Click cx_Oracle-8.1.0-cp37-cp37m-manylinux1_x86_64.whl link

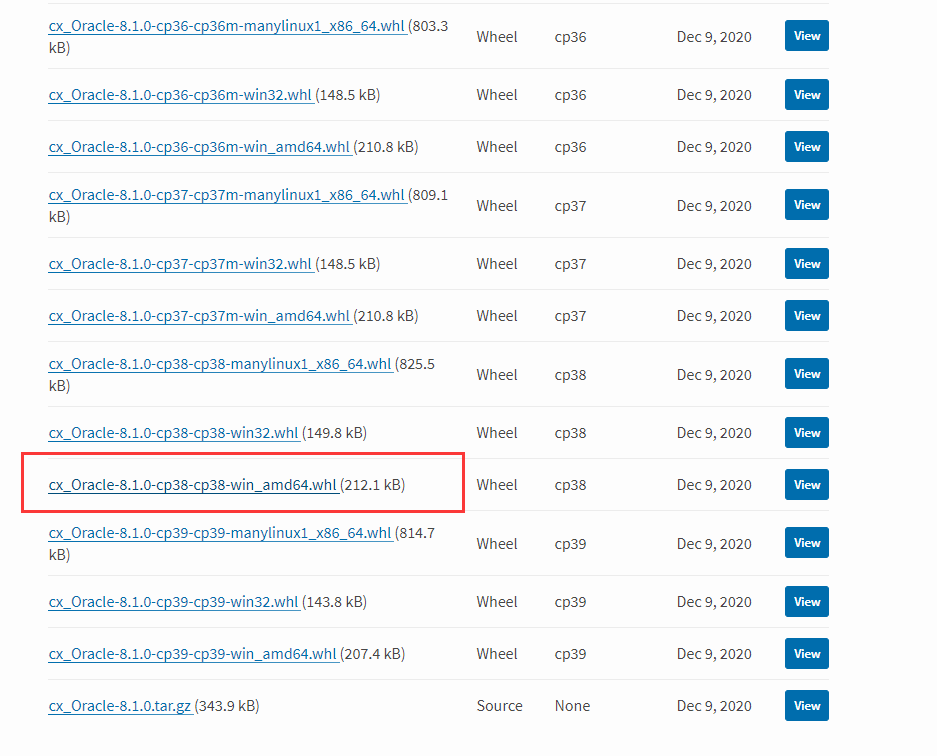tap(227, 195)
